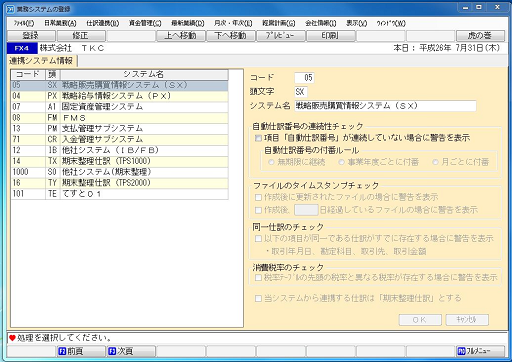Click the days-elapsed input box after 作成後
The height and width of the screenshot is (362, 512).
pyautogui.click(x=306, y=210)
